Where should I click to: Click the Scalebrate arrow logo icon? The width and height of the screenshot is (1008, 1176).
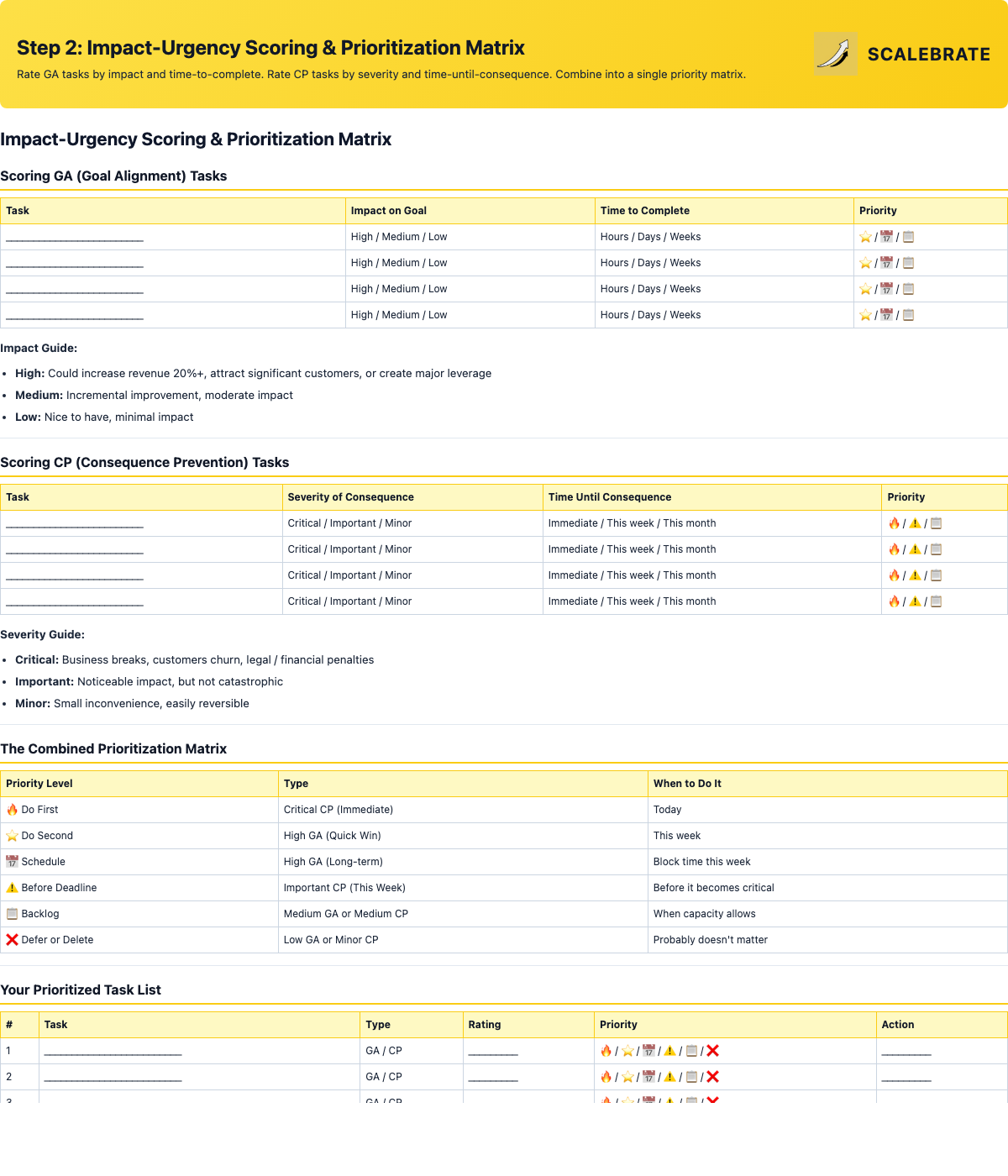[836, 54]
